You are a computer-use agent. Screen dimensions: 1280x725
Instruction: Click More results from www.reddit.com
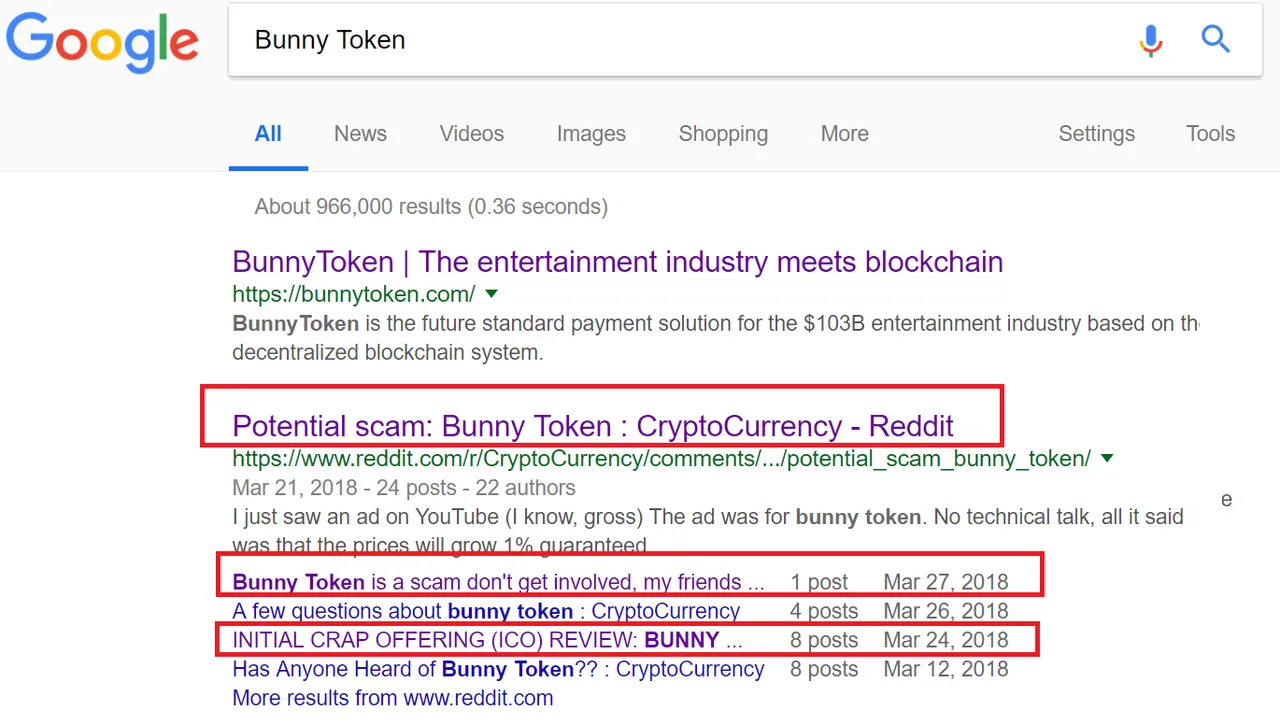click(x=392, y=698)
